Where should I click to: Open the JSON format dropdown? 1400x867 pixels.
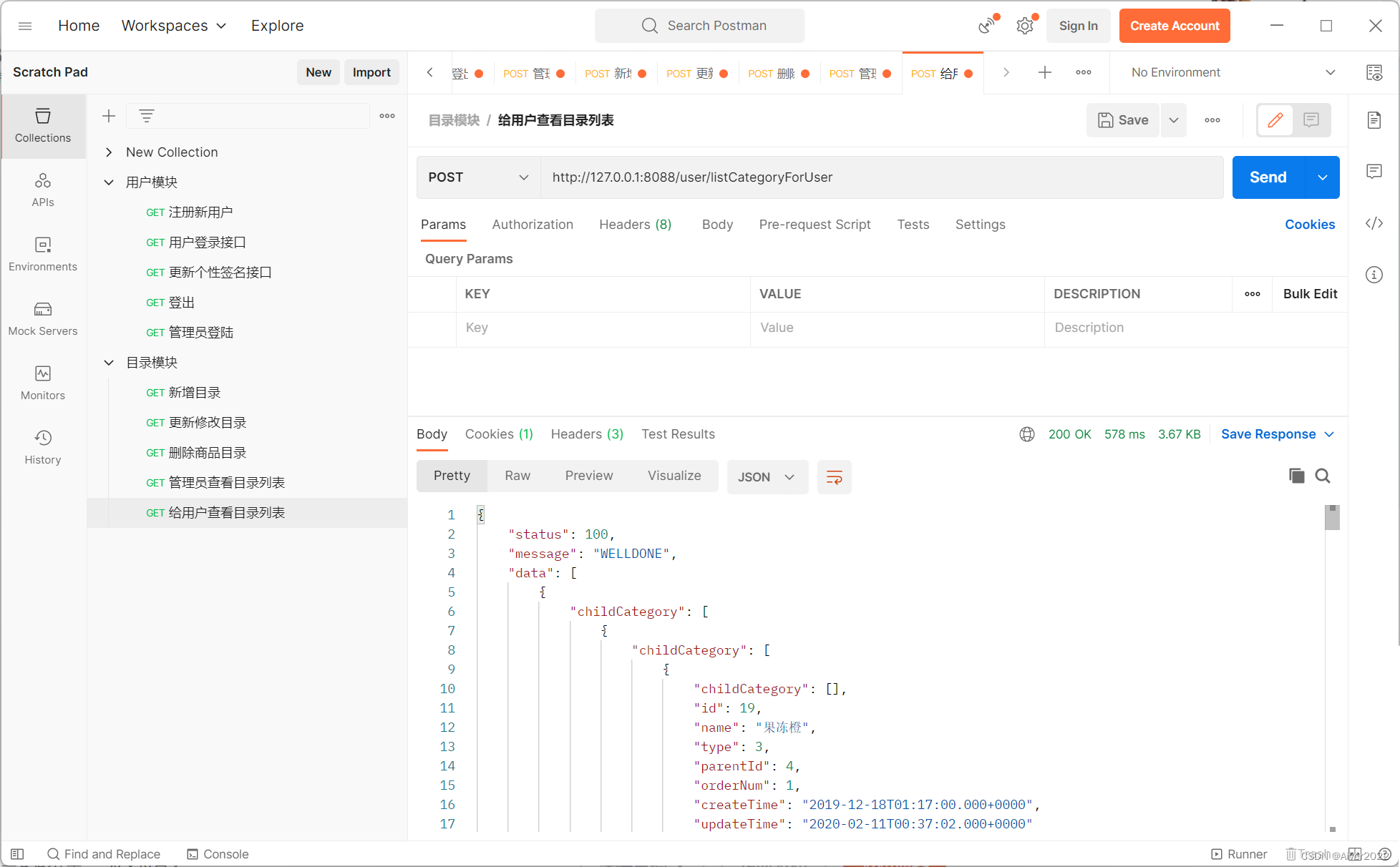coord(767,477)
